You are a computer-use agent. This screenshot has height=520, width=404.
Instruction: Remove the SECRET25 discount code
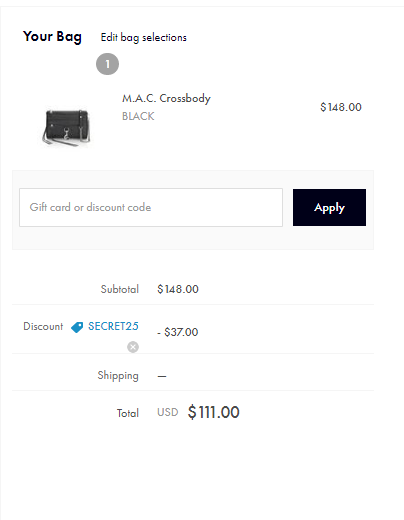coord(133,347)
